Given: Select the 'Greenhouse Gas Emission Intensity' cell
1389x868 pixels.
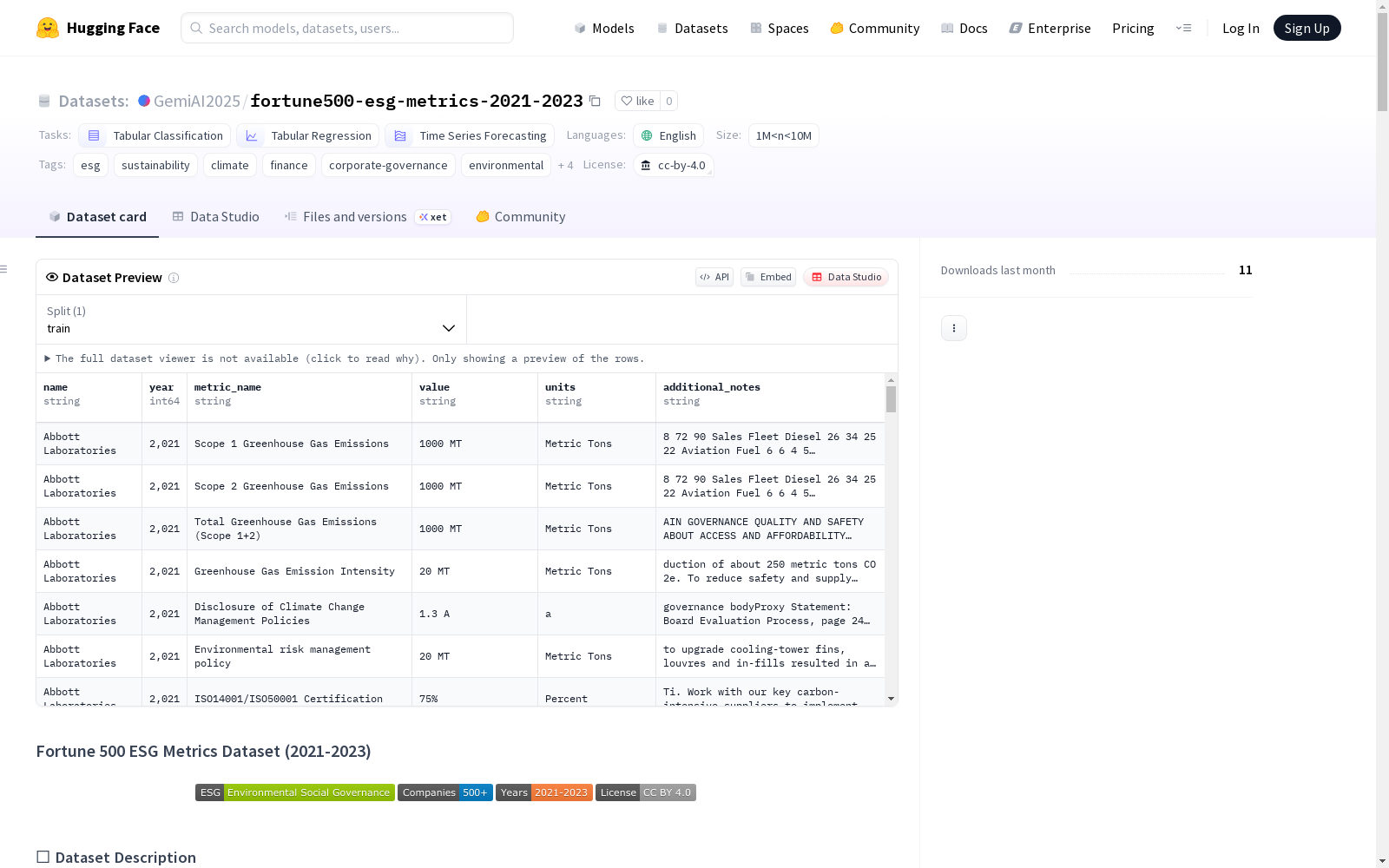Looking at the screenshot, I should pos(299,571).
